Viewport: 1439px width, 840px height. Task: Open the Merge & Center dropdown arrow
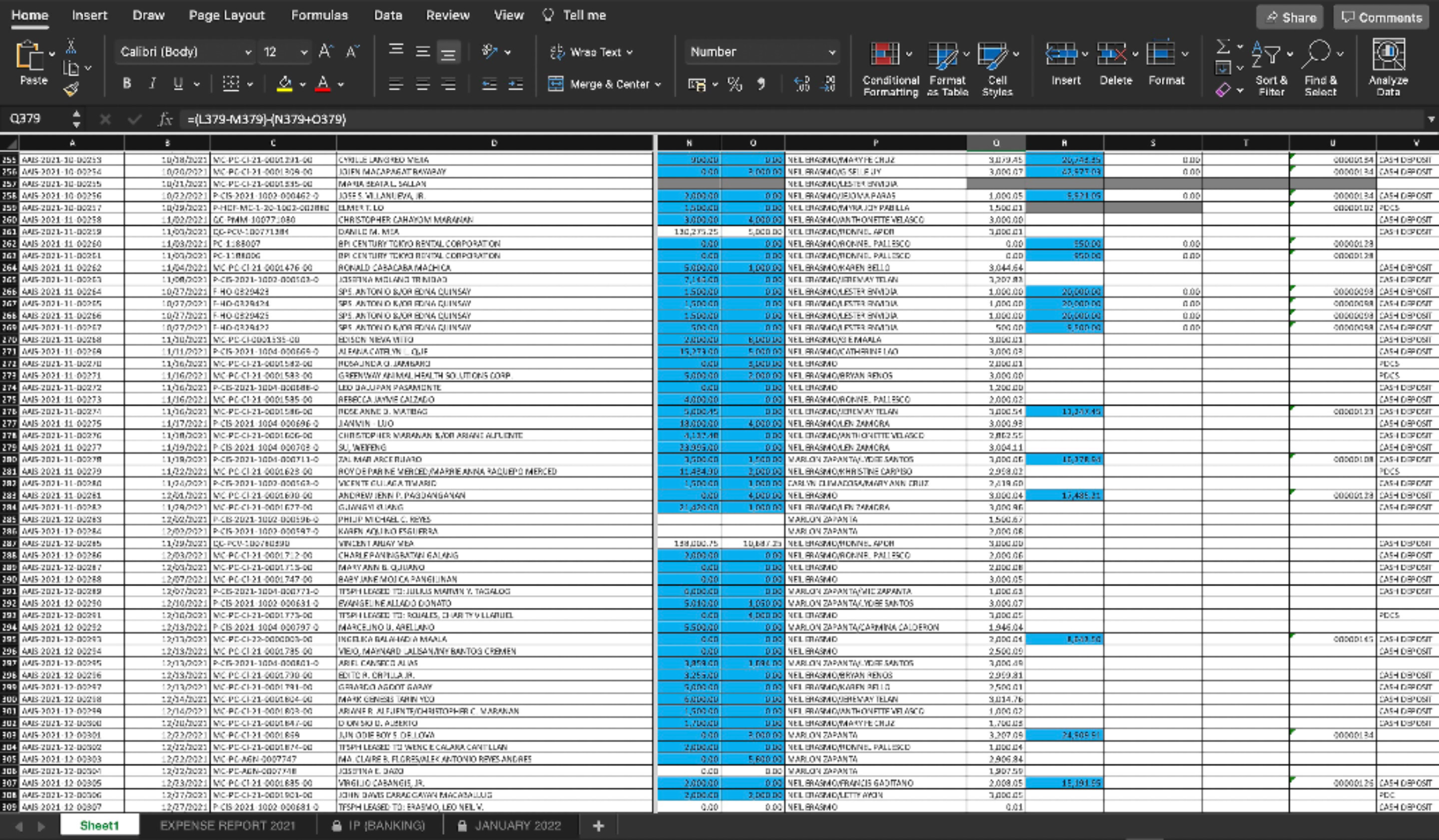pos(659,84)
